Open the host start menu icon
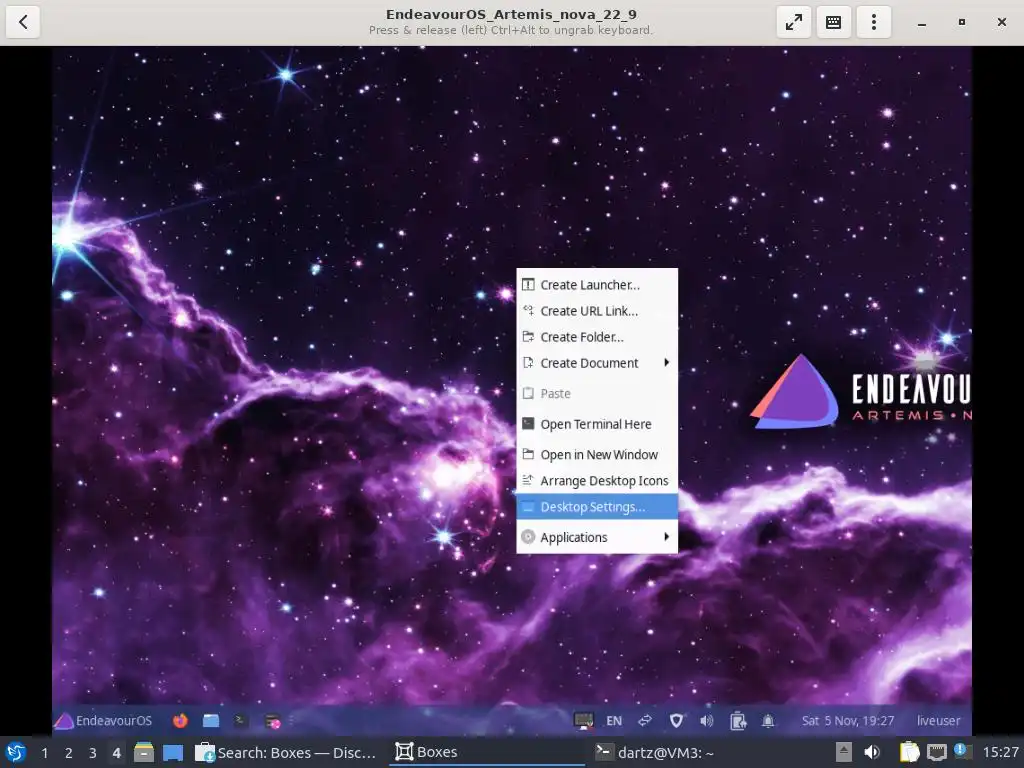The width and height of the screenshot is (1024, 768). point(16,753)
